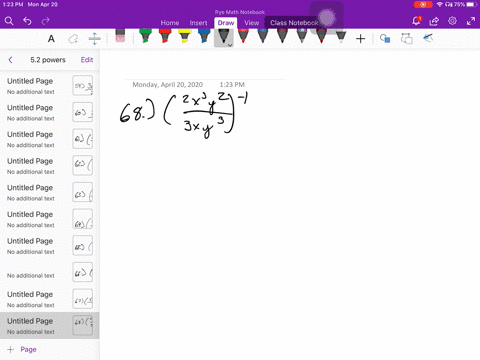
Task: Open the highlighted Untitled Page entry
Action: point(50,326)
